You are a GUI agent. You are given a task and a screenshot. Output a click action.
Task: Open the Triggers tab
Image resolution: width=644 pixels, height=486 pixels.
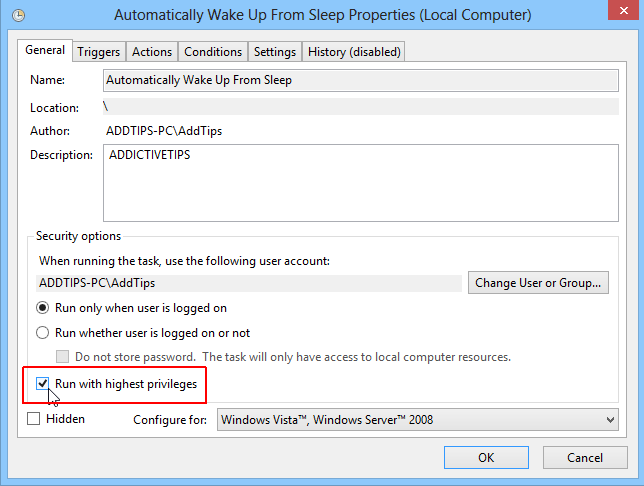click(98, 52)
